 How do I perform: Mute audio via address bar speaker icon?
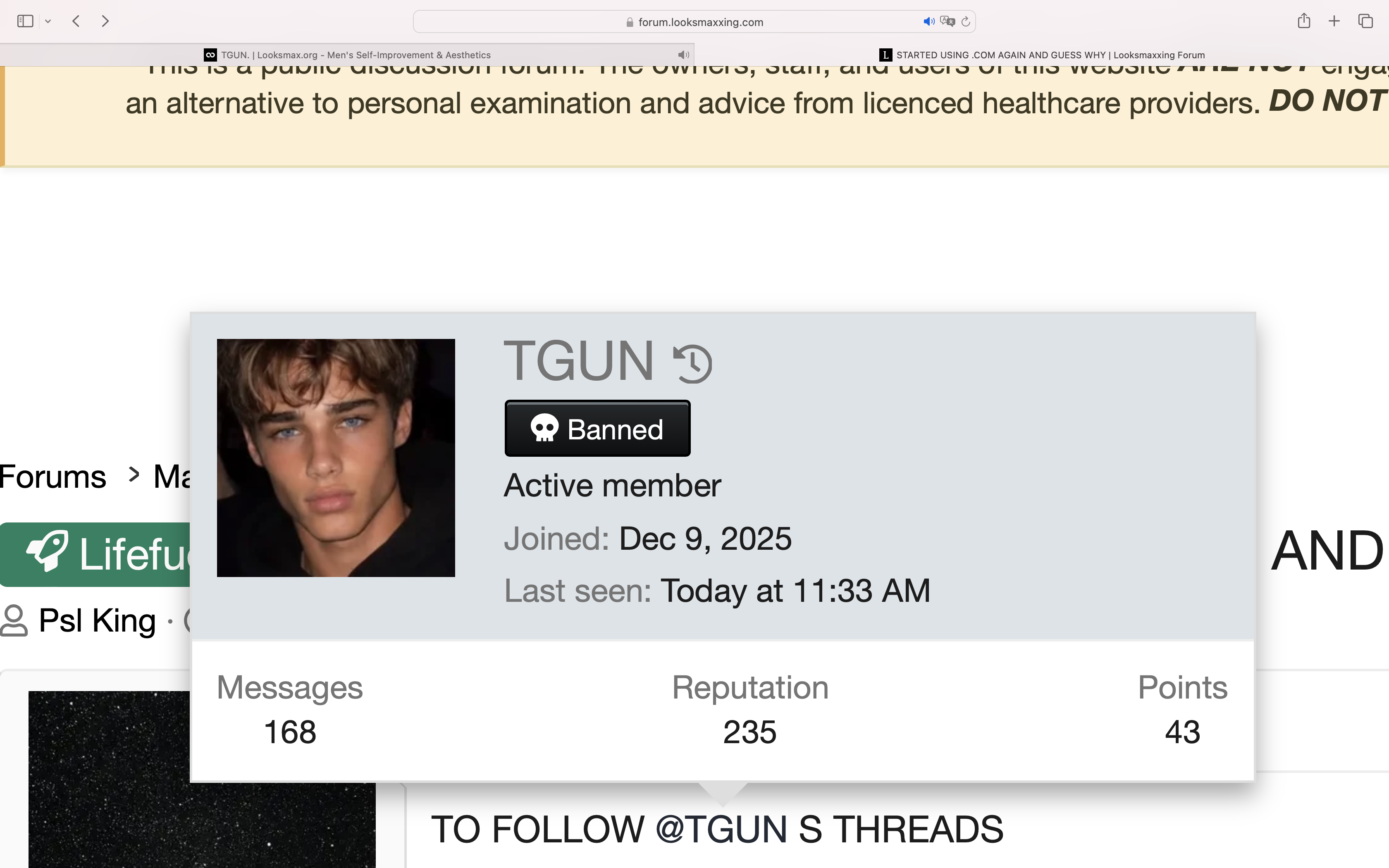[x=928, y=22]
